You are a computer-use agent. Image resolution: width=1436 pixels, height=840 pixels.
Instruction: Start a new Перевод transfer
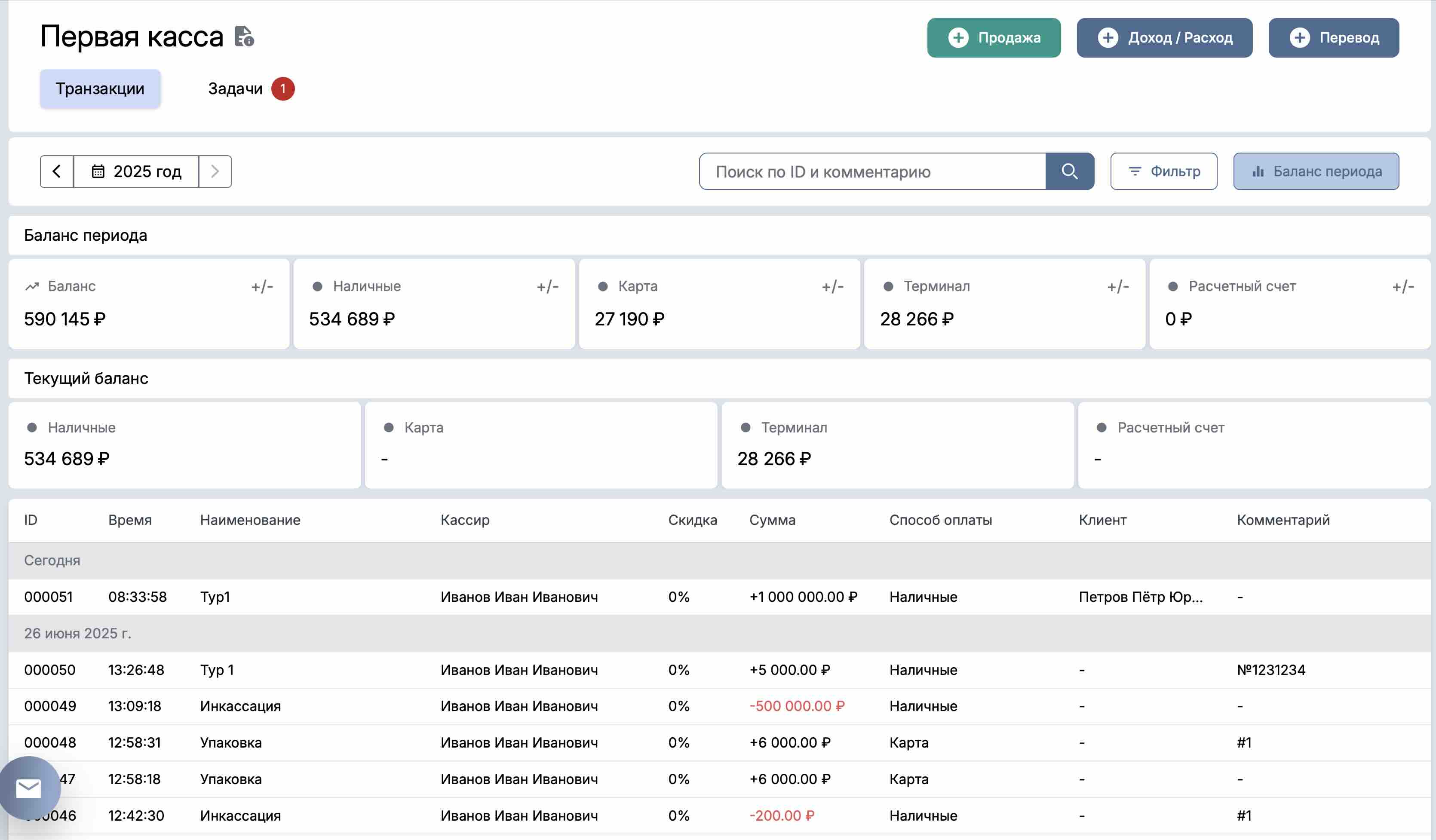1333,37
